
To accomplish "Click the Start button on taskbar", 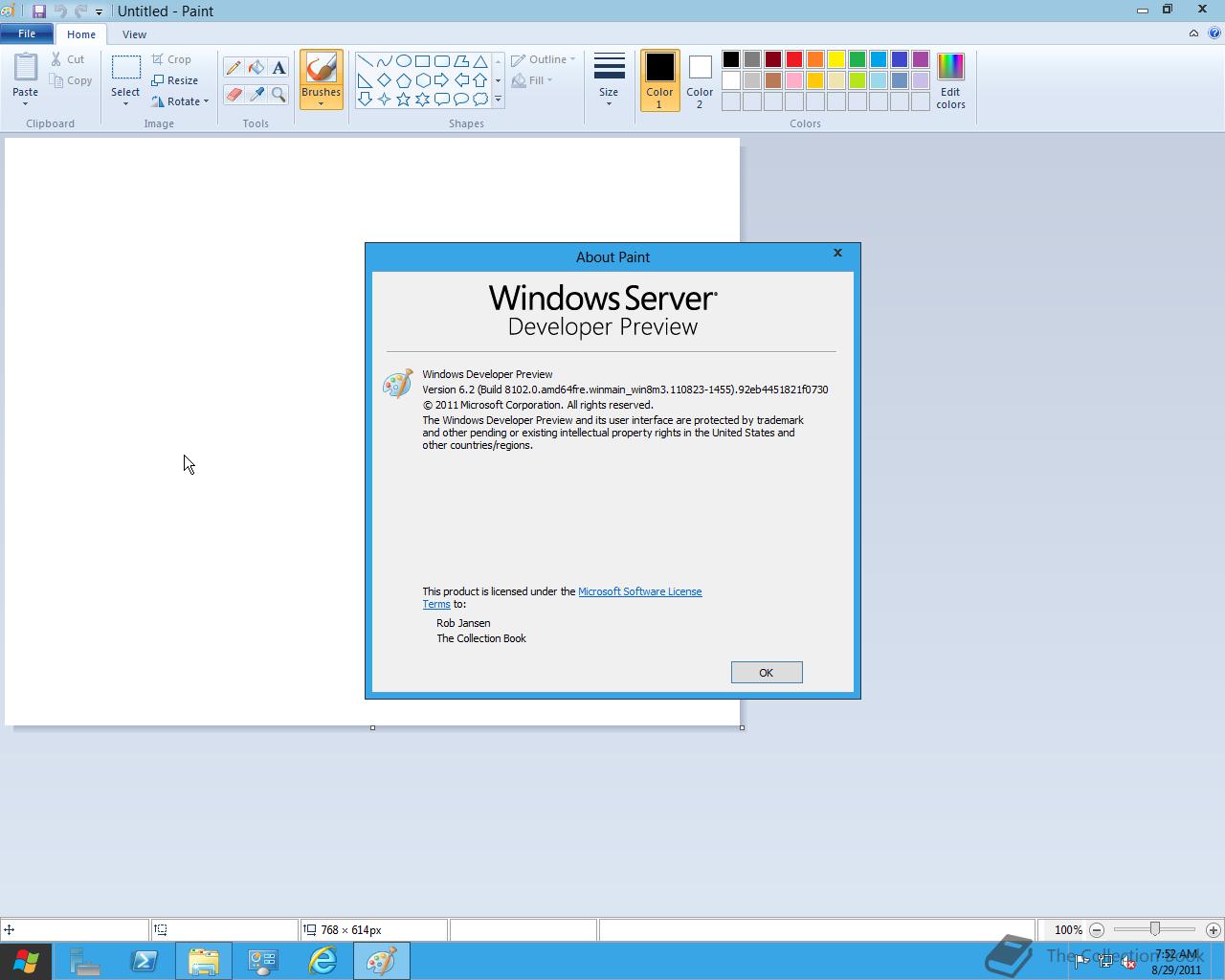I will [25, 961].
